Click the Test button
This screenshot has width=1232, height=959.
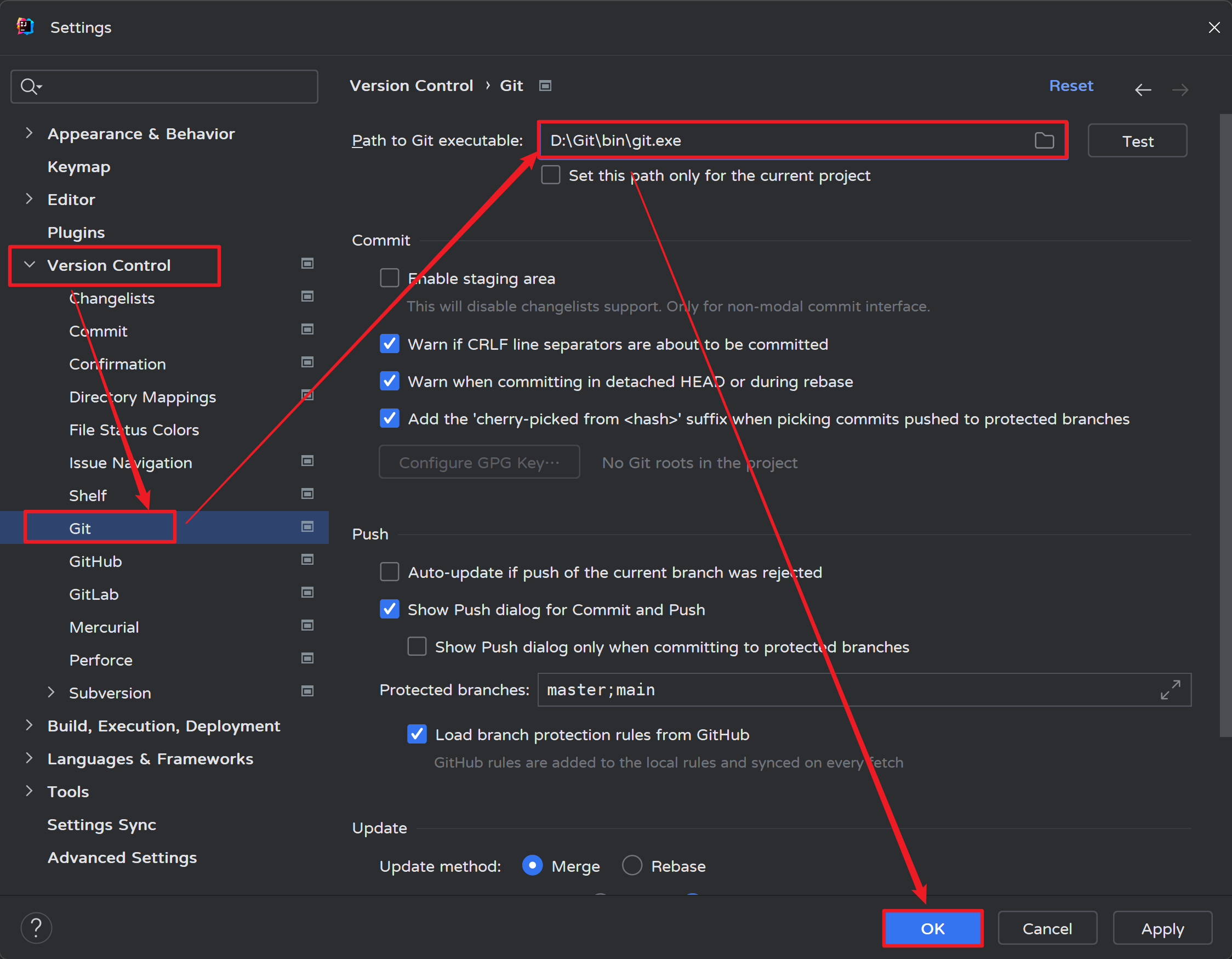[1137, 140]
